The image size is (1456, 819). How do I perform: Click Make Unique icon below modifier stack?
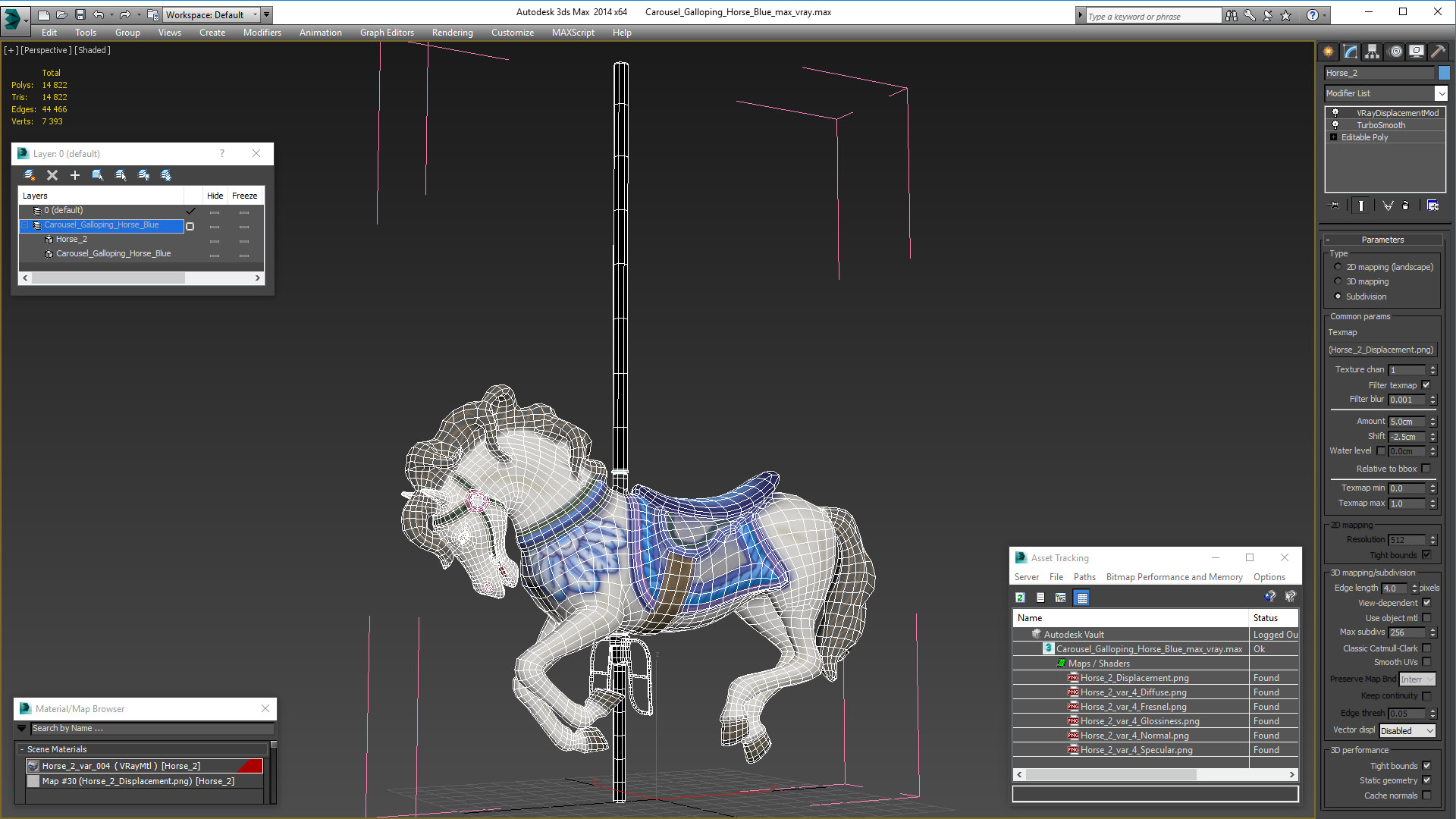pyautogui.click(x=1388, y=206)
